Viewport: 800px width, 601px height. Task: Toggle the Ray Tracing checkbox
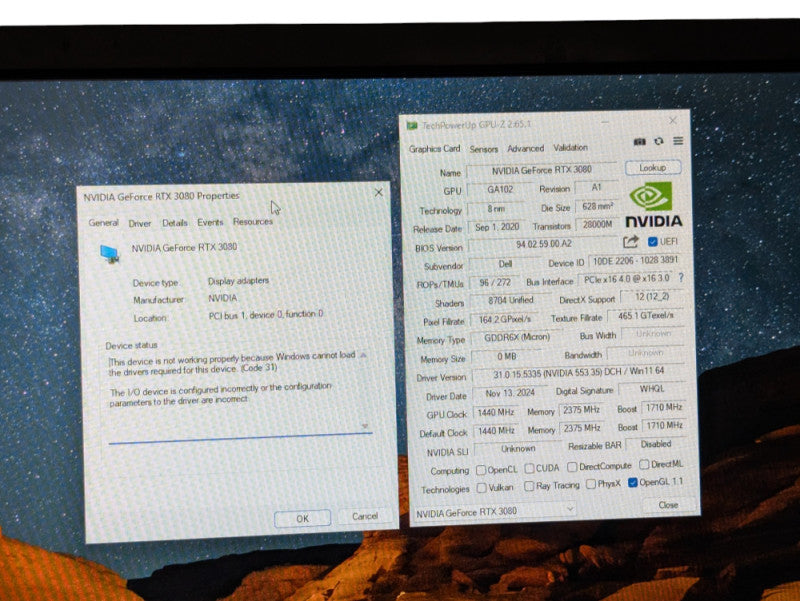pyautogui.click(x=529, y=486)
